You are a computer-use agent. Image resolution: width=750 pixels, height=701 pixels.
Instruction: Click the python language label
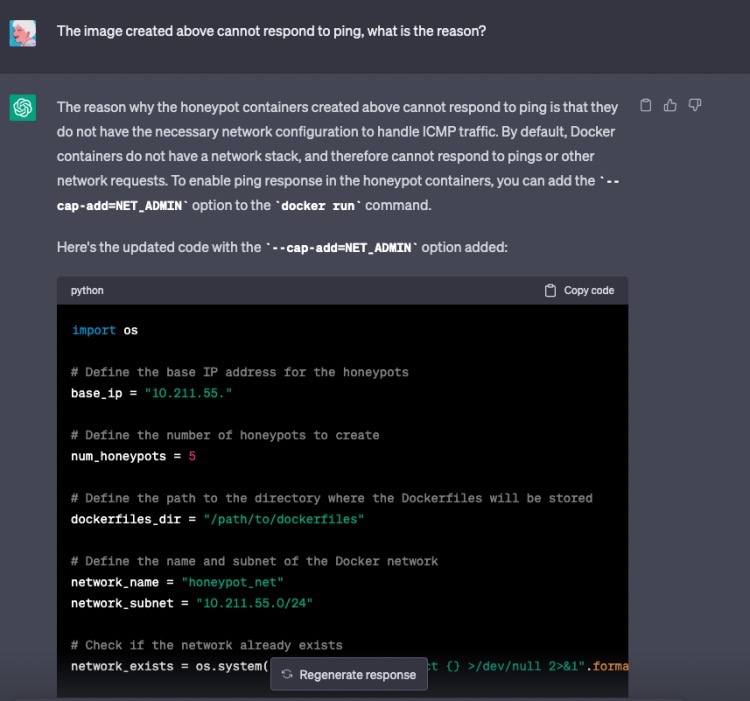(87, 290)
